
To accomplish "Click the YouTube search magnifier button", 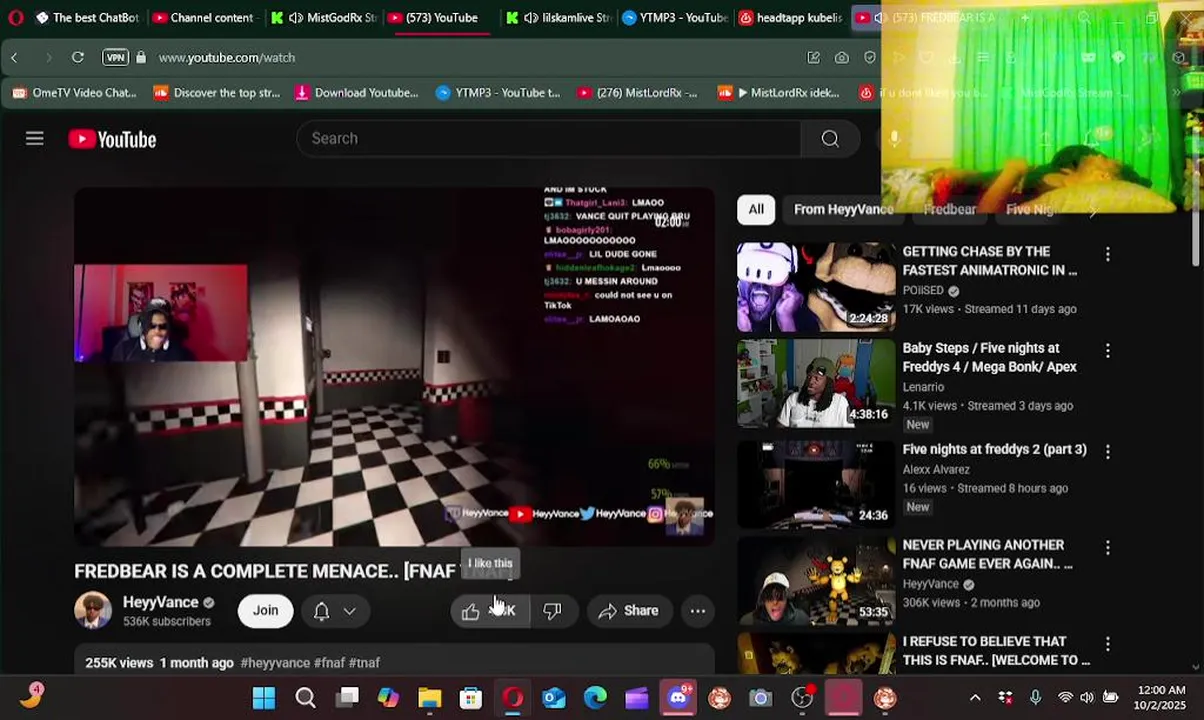I will coord(830,139).
